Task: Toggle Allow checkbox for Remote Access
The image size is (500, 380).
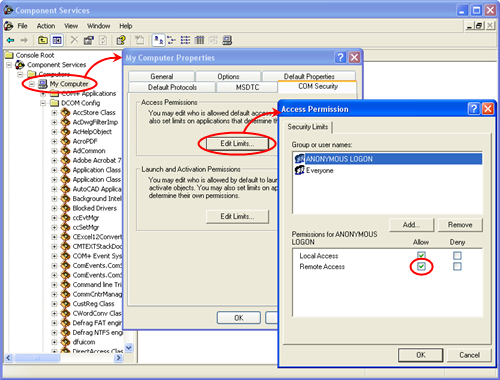Action: [421, 266]
